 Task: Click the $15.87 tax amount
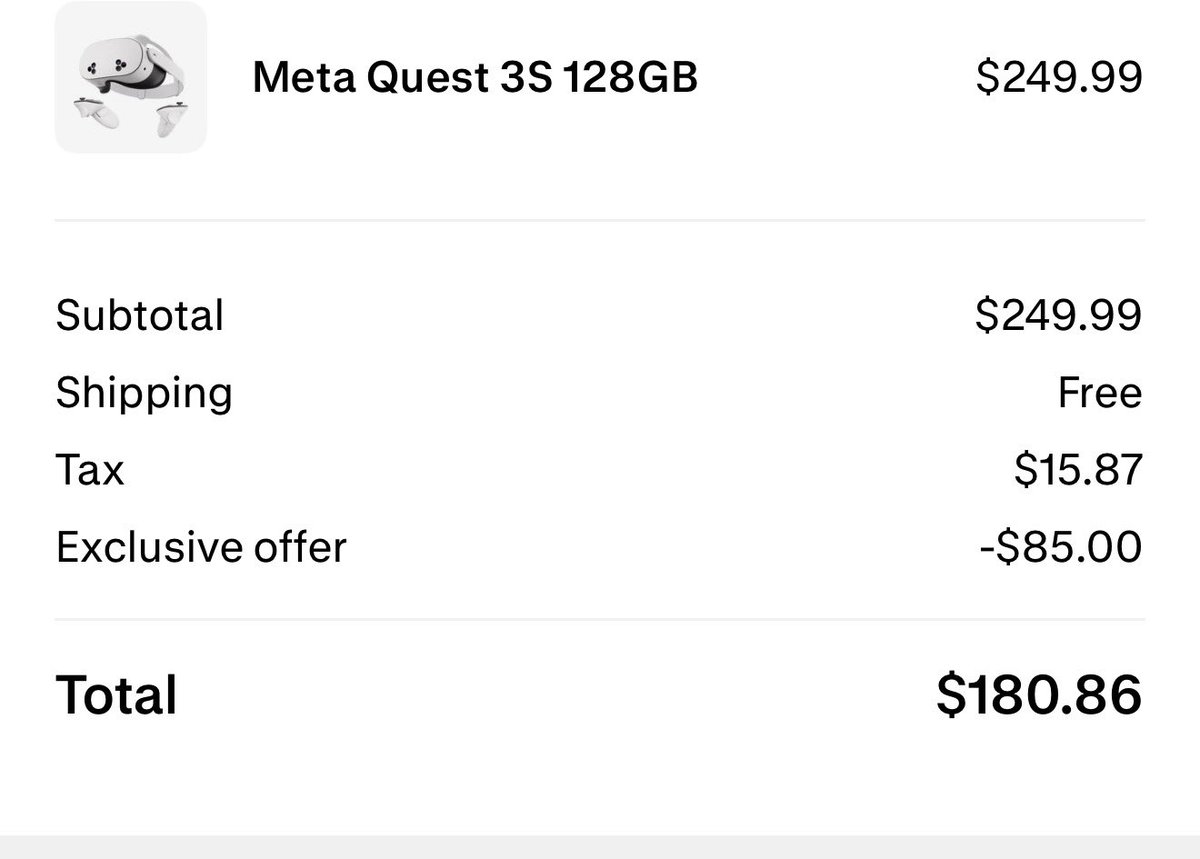click(x=1078, y=470)
